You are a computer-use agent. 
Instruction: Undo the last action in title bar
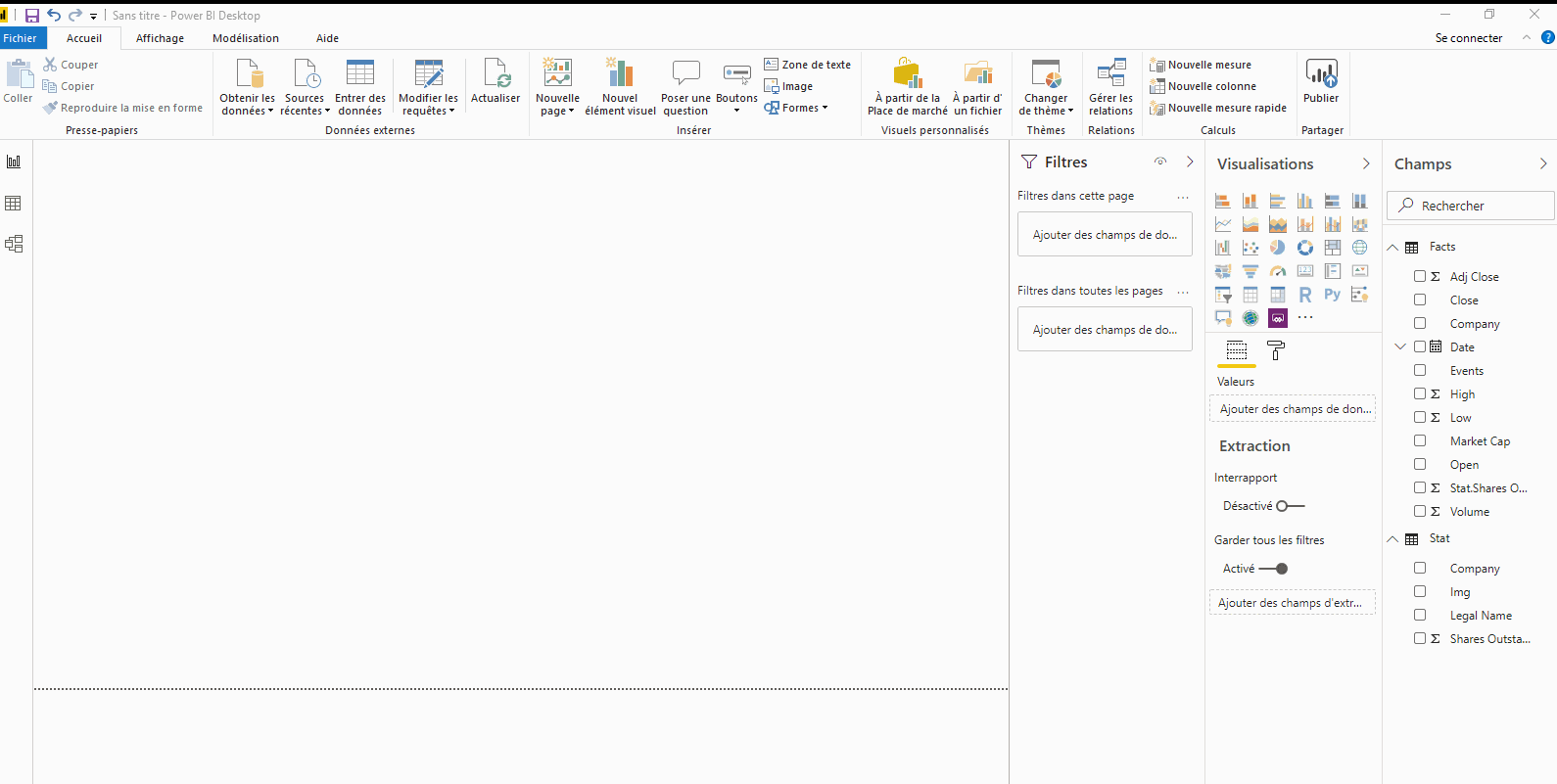(x=54, y=16)
